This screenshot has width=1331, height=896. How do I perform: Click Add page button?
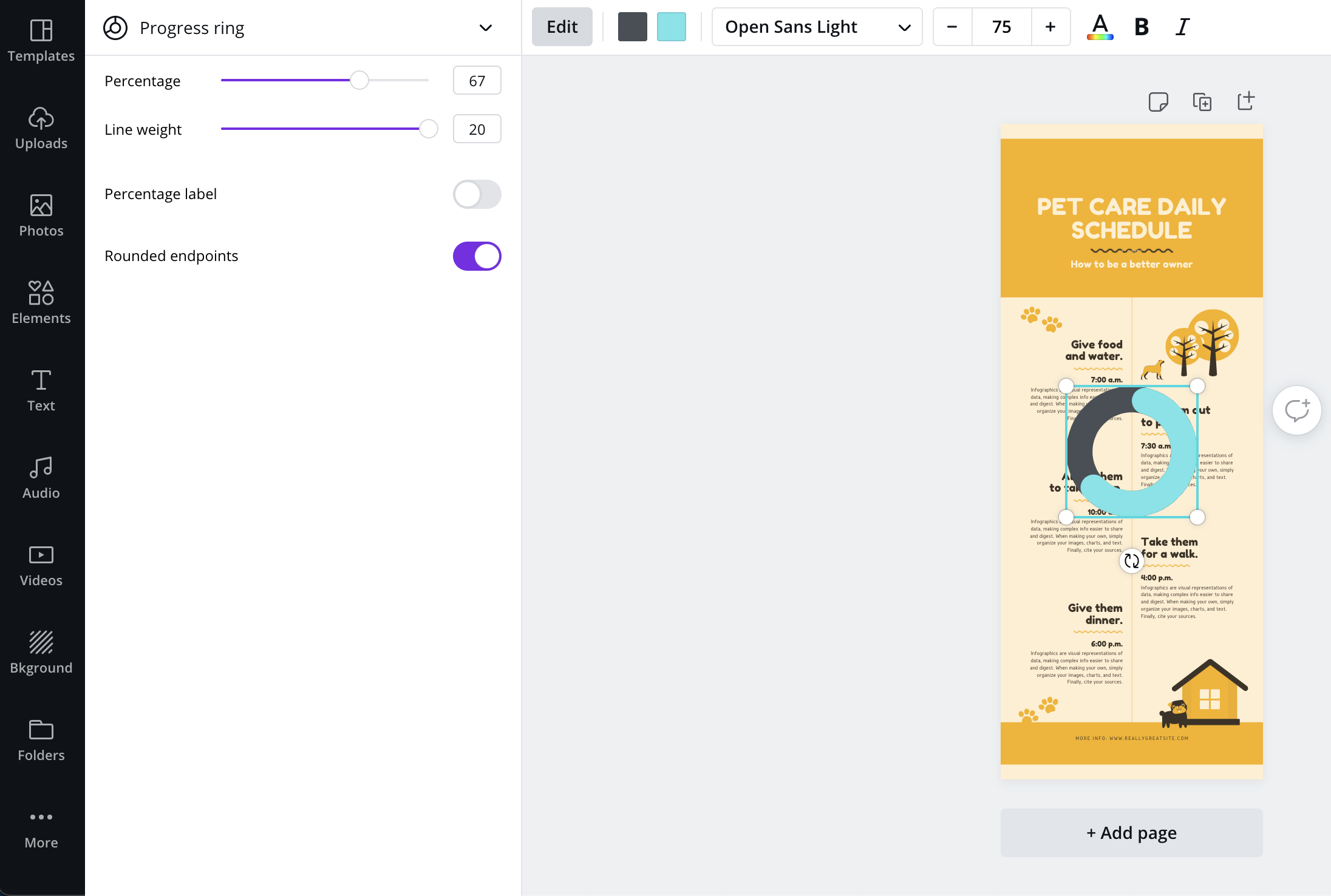click(1131, 831)
